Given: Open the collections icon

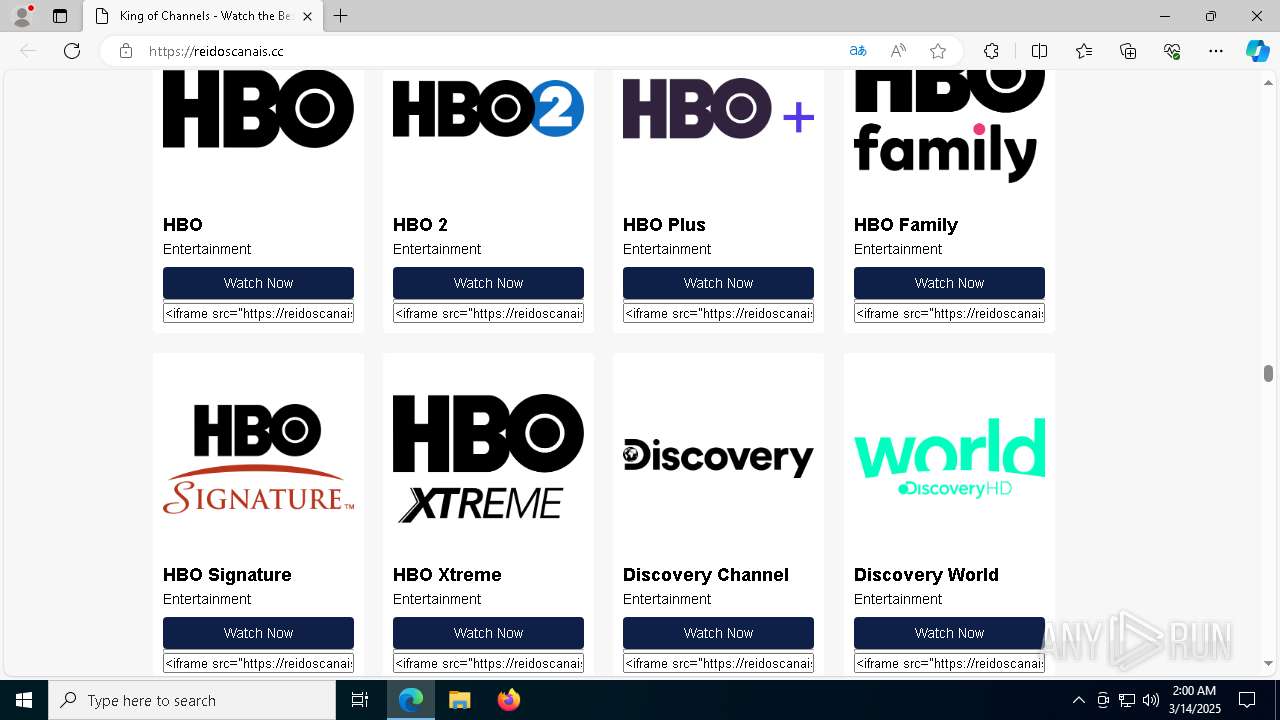Looking at the screenshot, I should (x=1128, y=51).
